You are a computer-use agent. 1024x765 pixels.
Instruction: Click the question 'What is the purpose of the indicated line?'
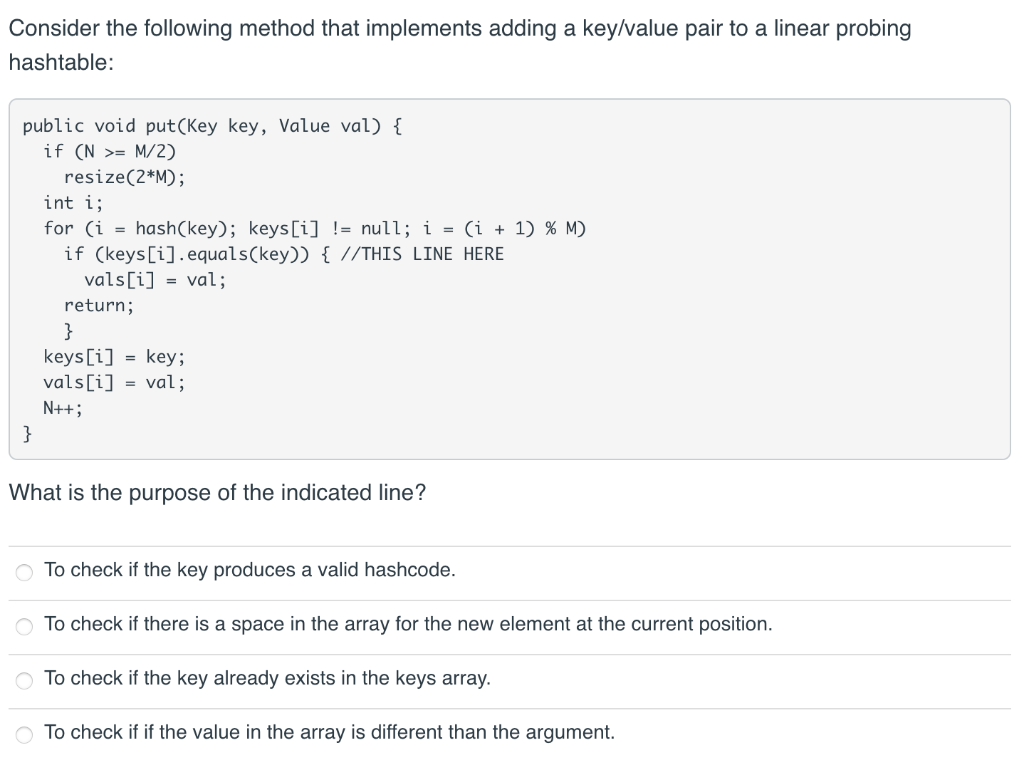click(x=217, y=492)
